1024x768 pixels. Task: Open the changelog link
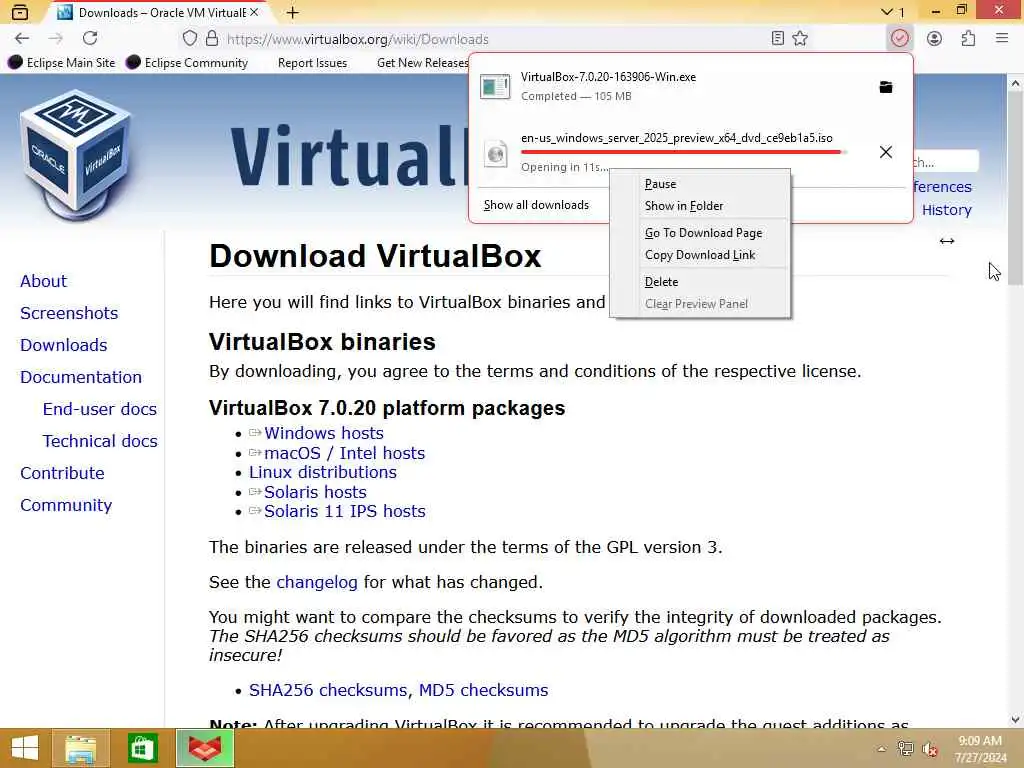click(317, 582)
